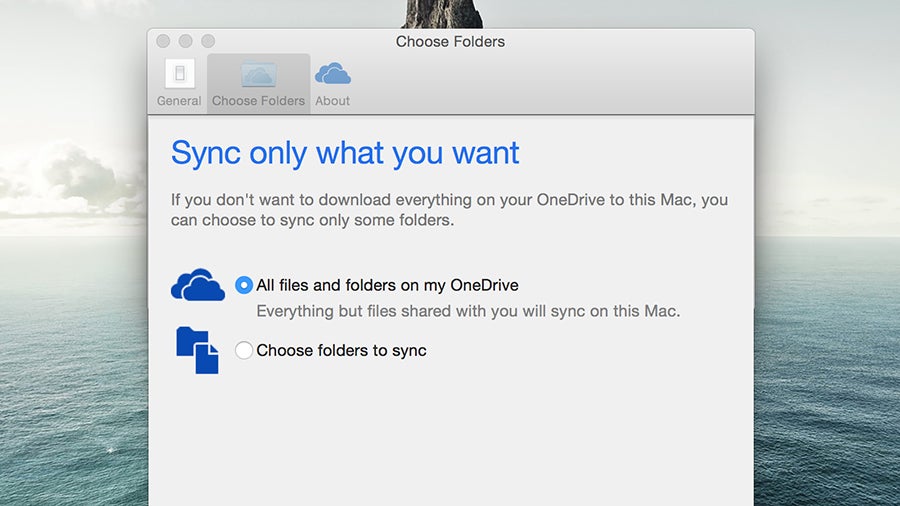
Task: Close the Choose Folders window
Action: [163, 41]
